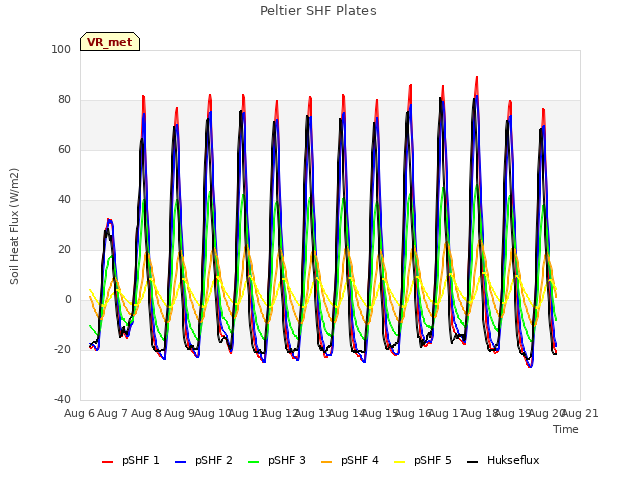Viewport: 640px width, 480px height.
Task: Click the 100 y-axis tick label
Action: point(61,49)
